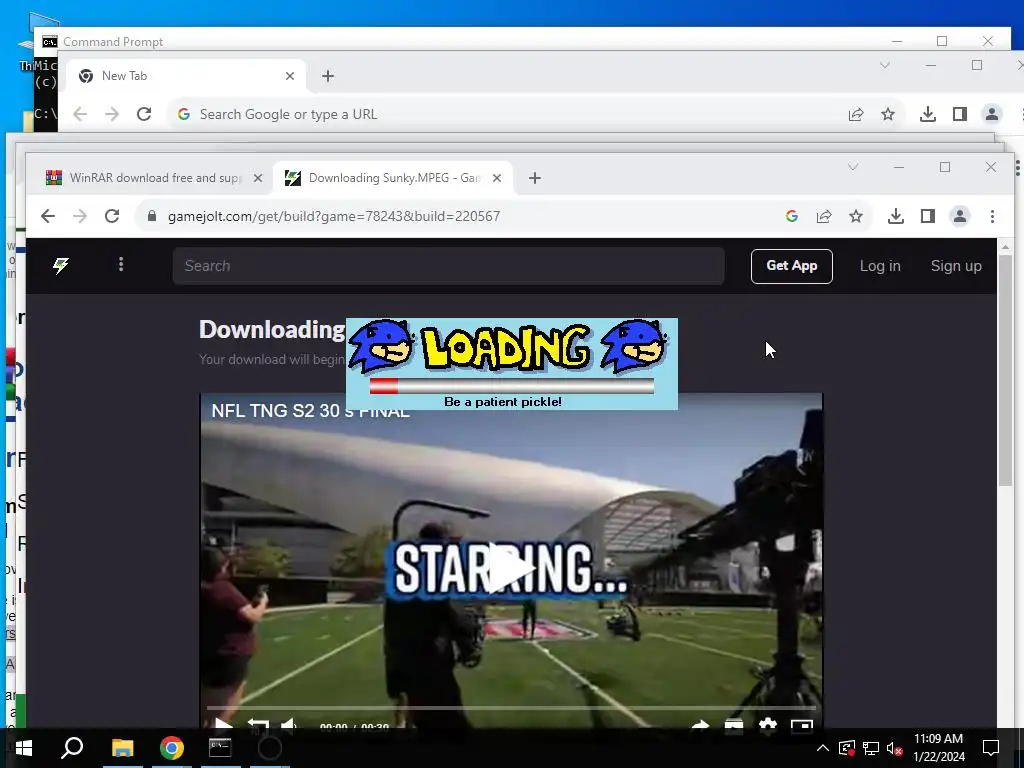Close the Downloading Sunky.MPEG tab
Viewport: 1024px width, 768px height.
tap(497, 178)
